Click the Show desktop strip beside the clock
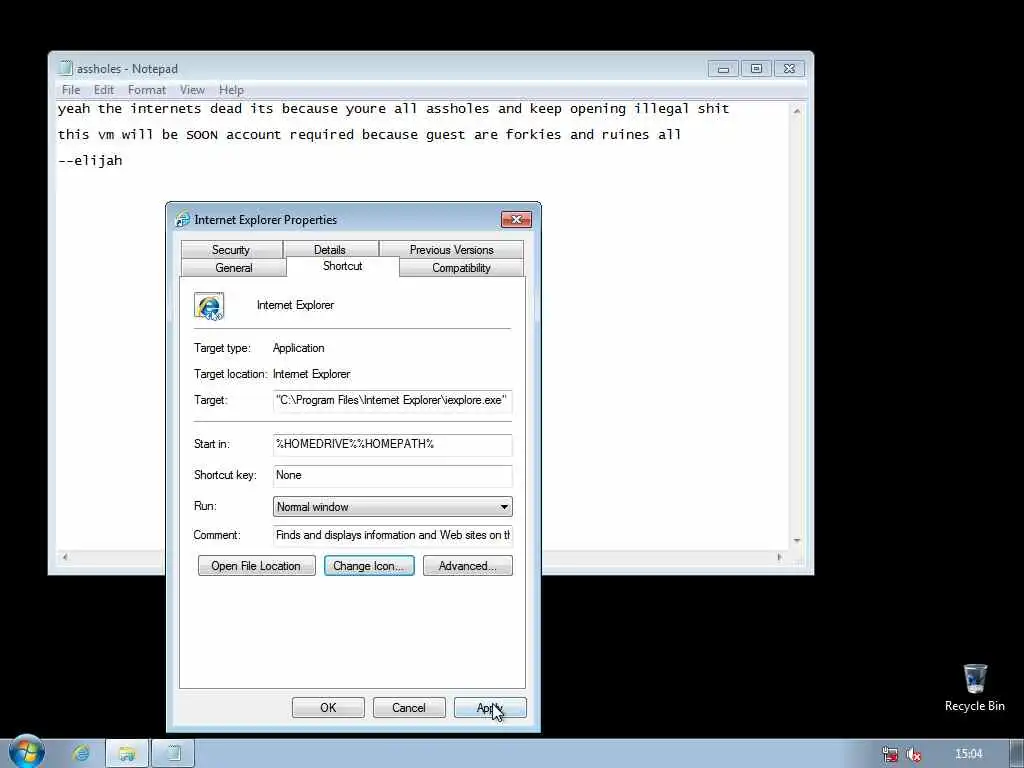This screenshot has width=1024, height=768. [x=1016, y=754]
